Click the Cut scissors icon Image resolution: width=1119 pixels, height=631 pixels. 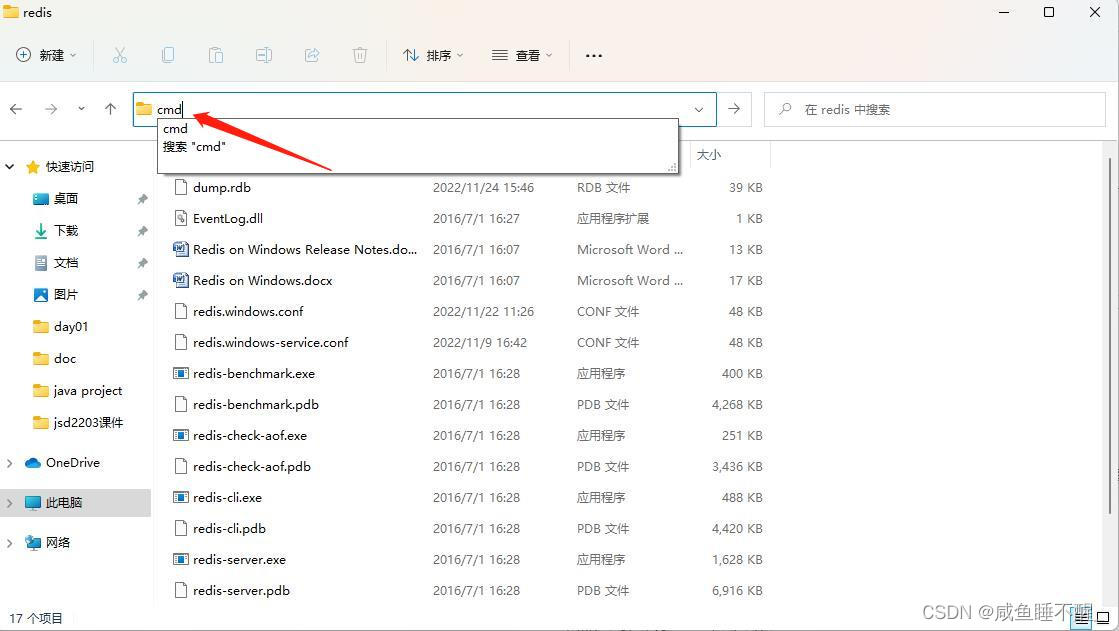coord(119,55)
